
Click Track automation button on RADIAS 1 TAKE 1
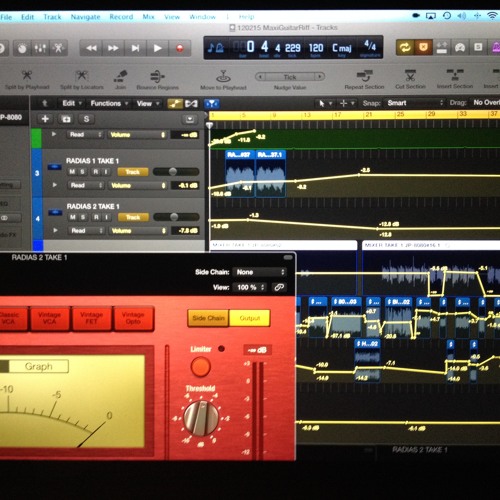click(133, 172)
